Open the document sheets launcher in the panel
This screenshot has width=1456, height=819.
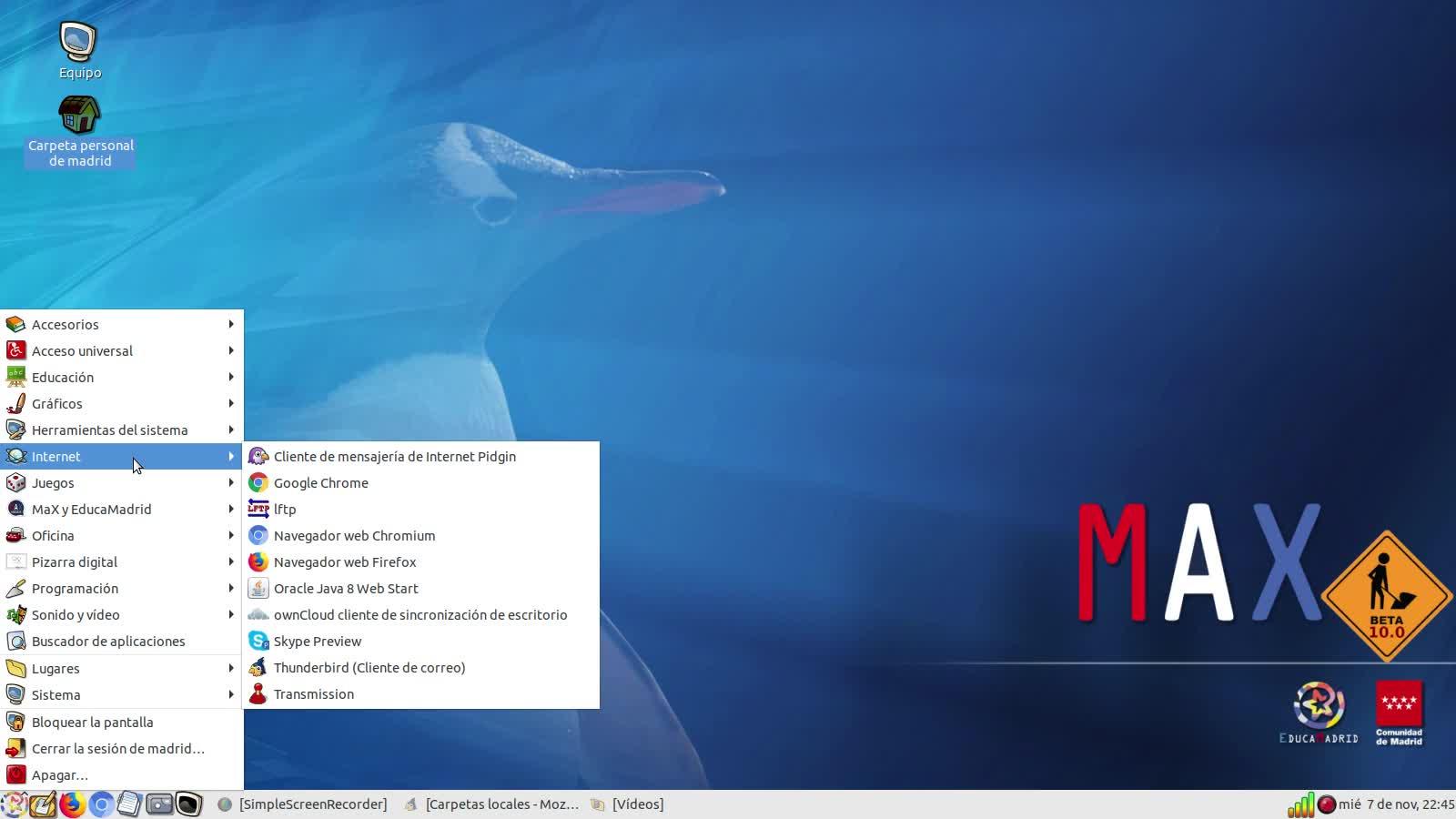click(130, 804)
